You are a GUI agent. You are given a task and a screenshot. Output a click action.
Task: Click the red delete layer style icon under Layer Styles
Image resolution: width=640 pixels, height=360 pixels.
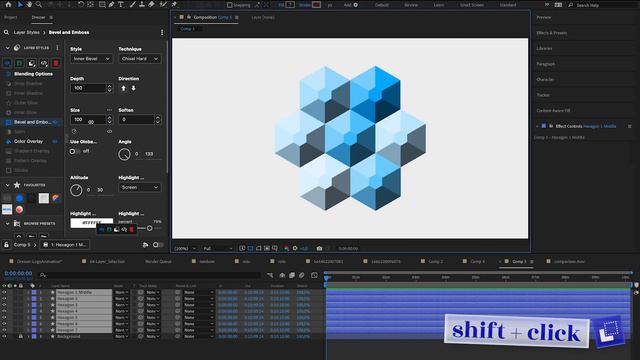pos(56,63)
